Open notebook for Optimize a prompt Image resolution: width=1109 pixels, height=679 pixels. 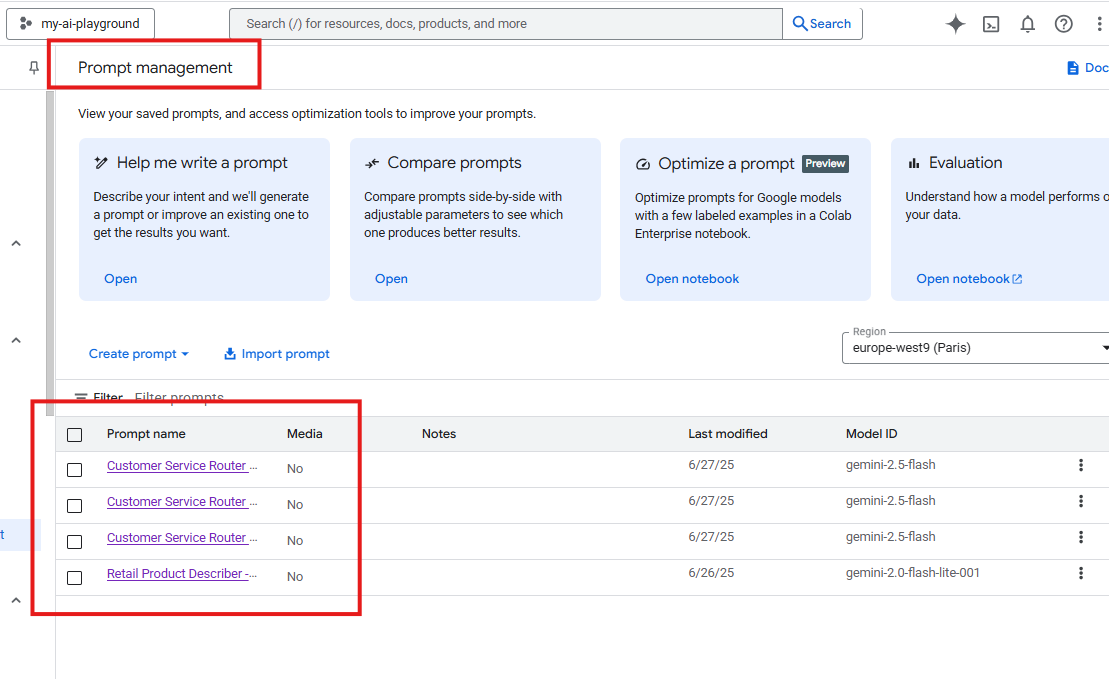[692, 279]
